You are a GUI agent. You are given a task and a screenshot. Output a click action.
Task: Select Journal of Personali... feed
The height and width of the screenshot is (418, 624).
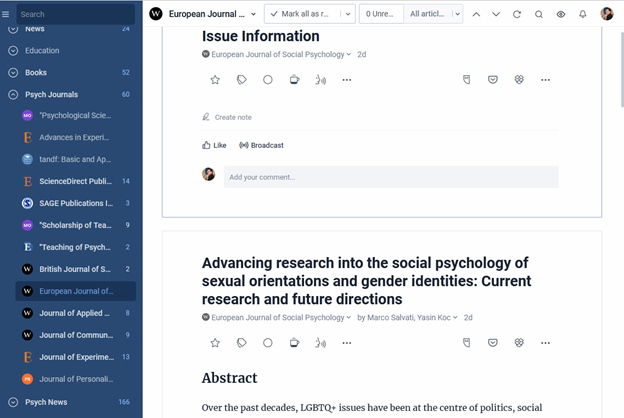point(75,379)
